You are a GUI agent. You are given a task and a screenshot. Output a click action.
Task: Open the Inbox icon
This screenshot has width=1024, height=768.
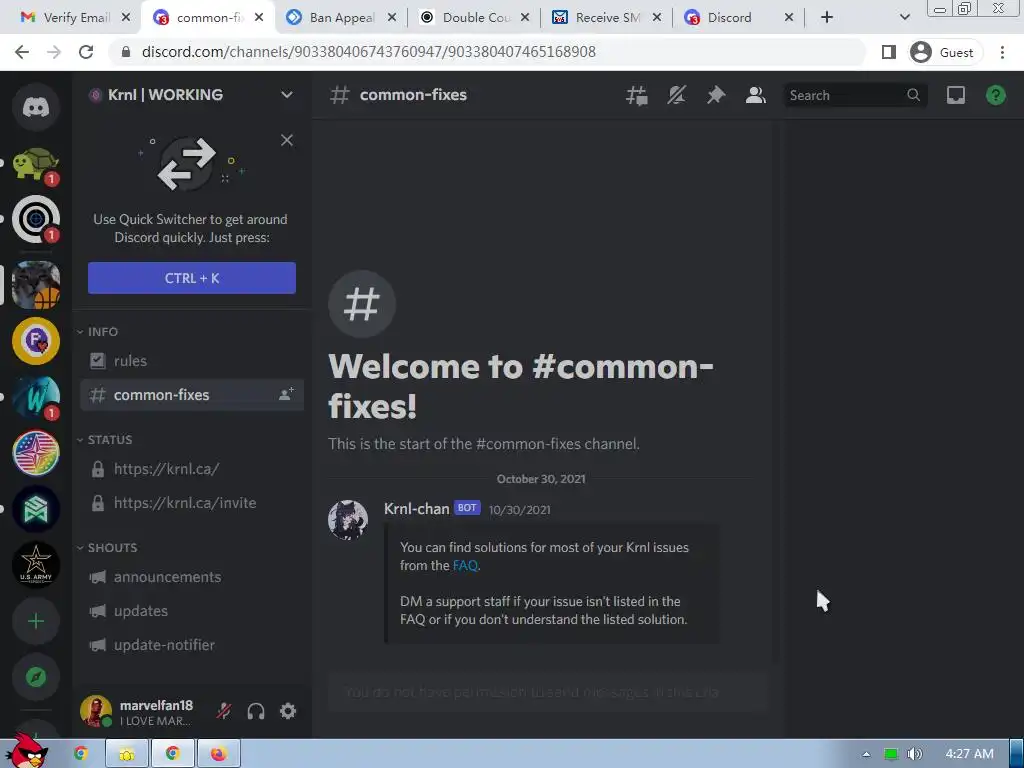pyautogui.click(x=955, y=95)
